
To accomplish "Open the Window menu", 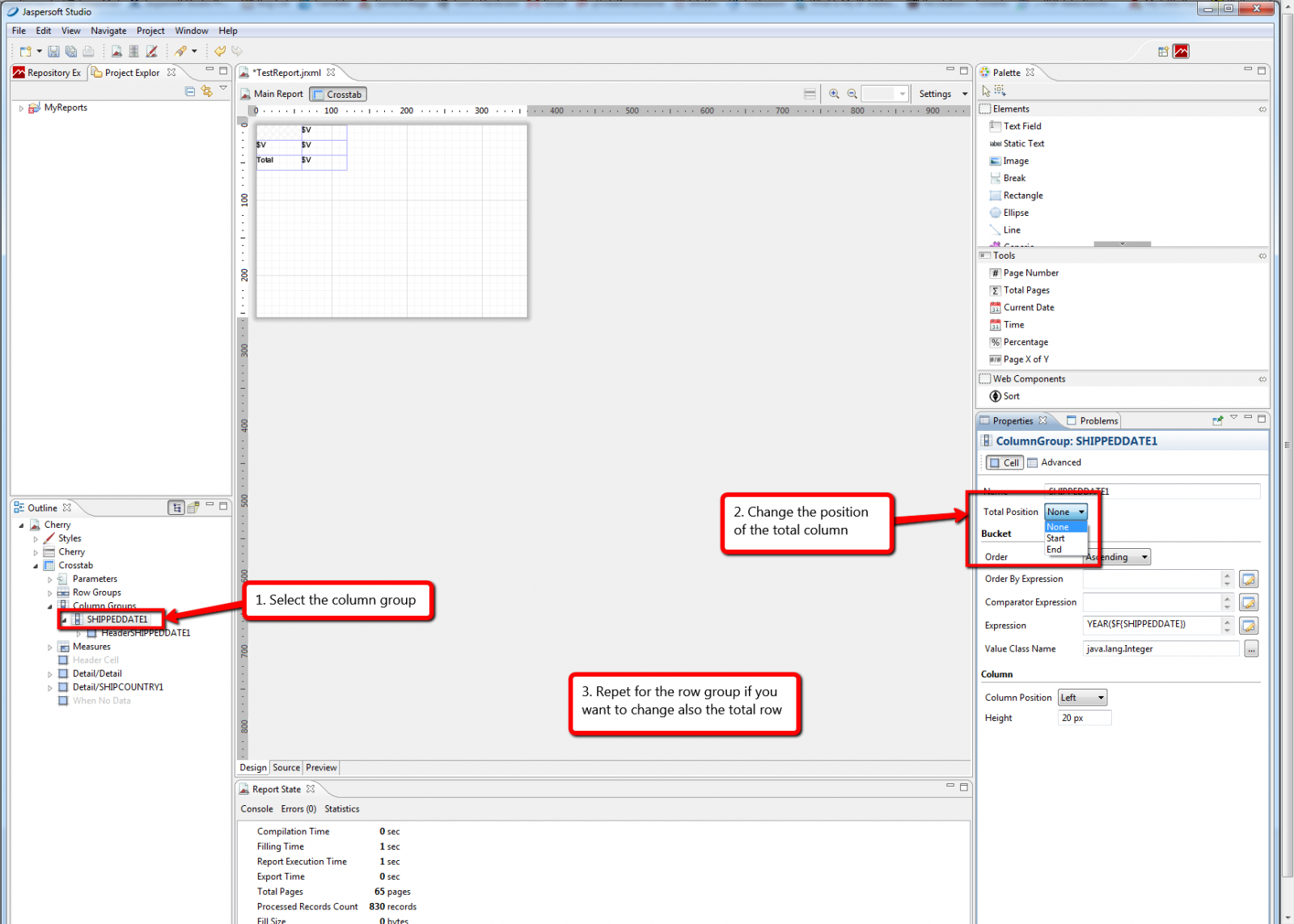I will click(191, 31).
